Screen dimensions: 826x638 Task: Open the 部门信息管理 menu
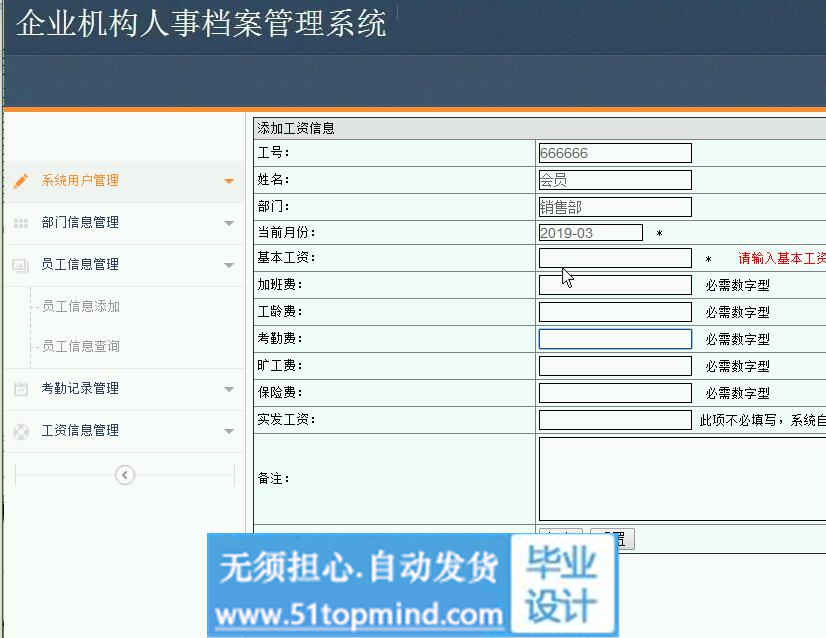(x=124, y=223)
